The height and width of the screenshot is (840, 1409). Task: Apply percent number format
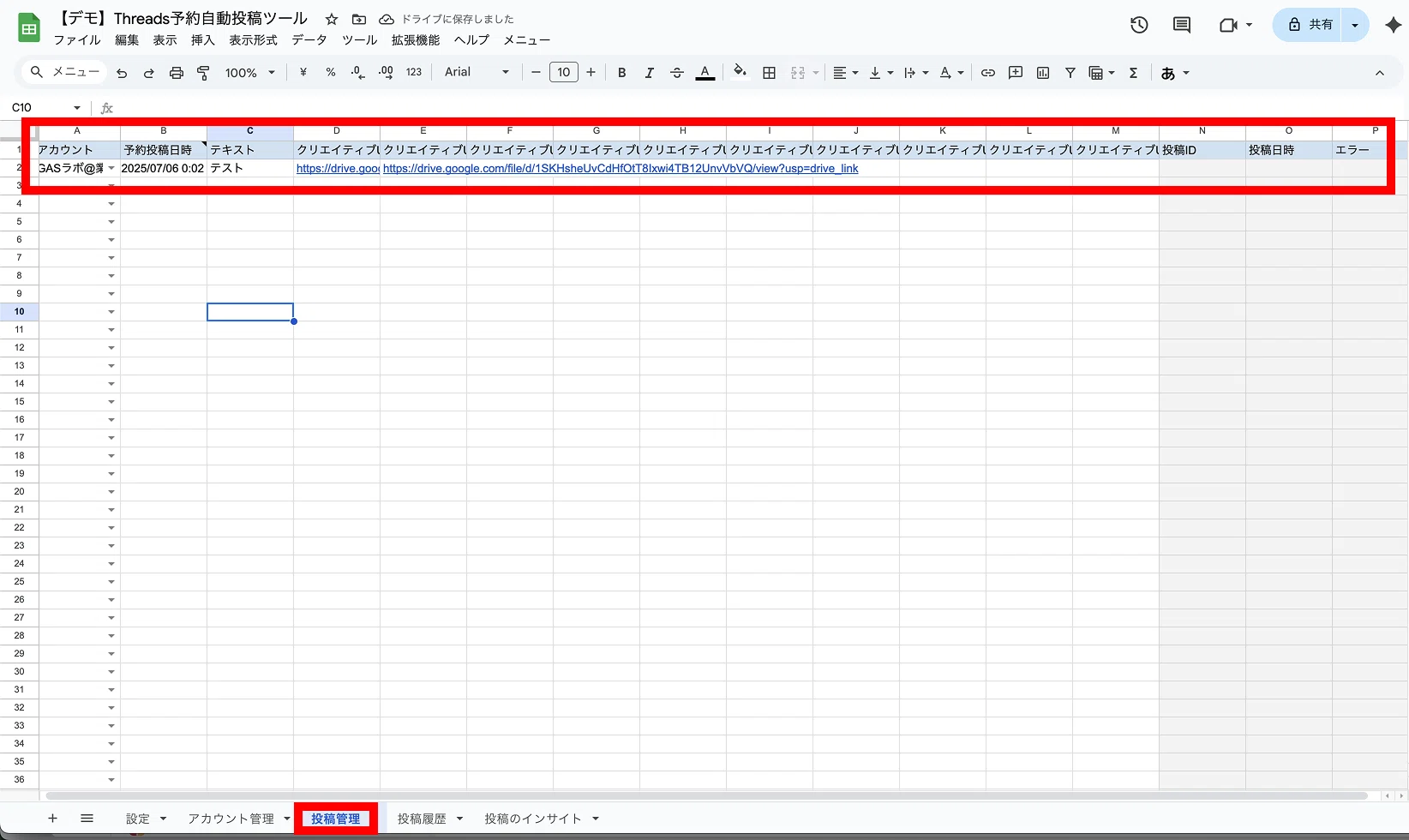coord(331,73)
